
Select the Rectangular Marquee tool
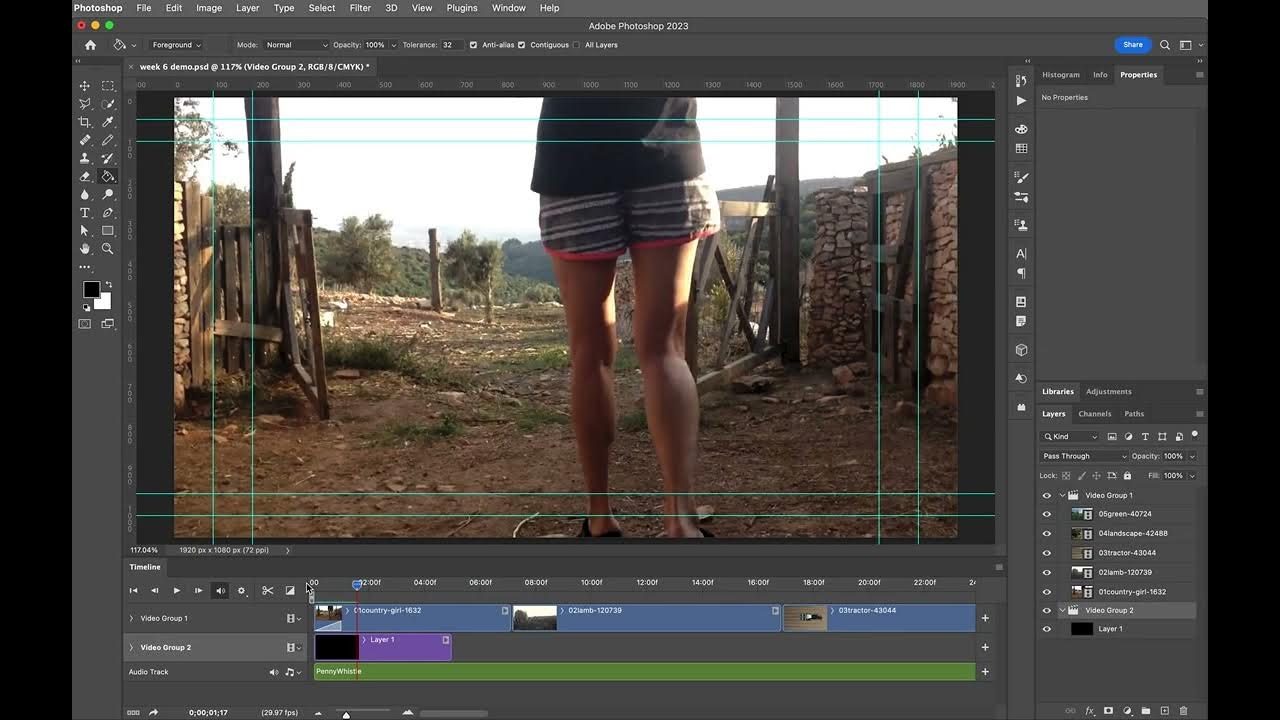(108, 86)
